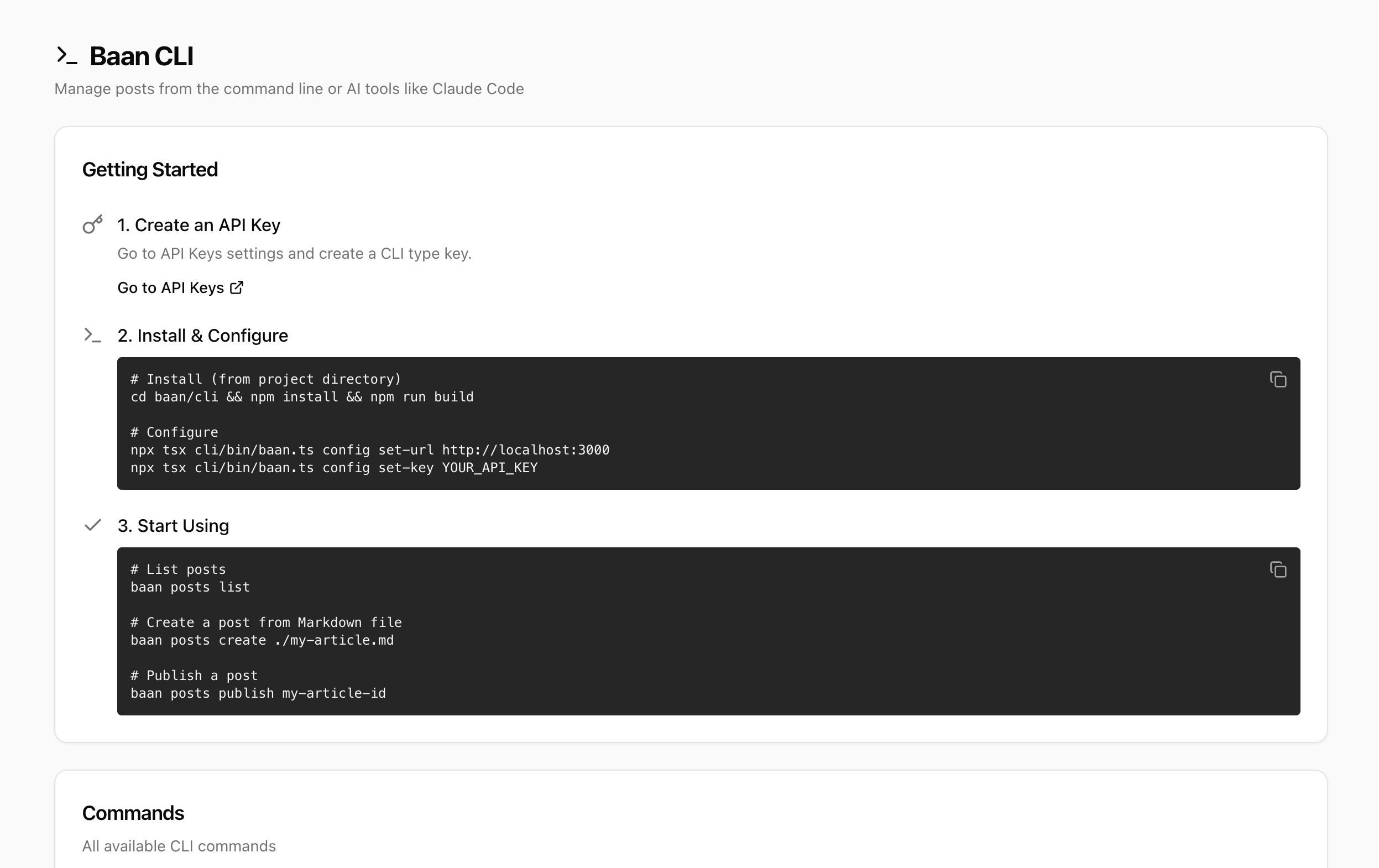Copy the Start Using code snippet
Image resolution: width=1379 pixels, height=868 pixels.
[1278, 569]
